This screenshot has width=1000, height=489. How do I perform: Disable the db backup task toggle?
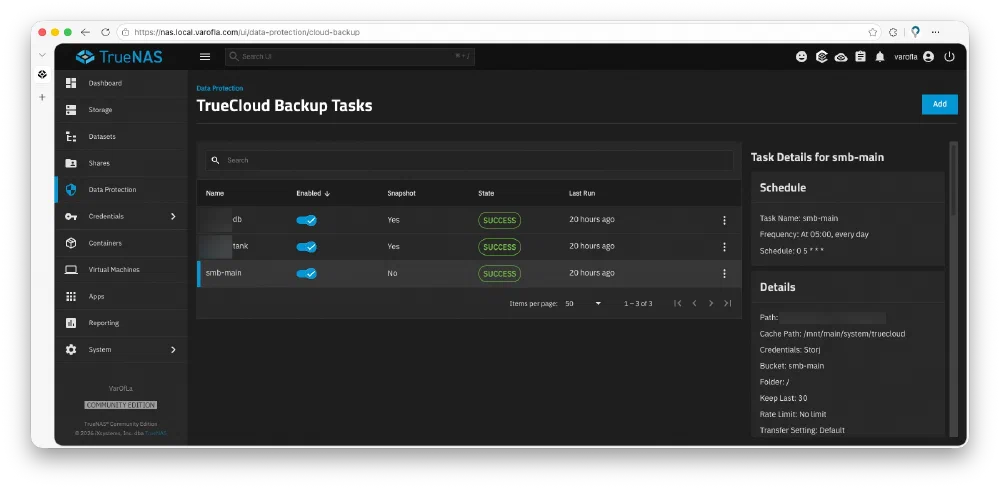point(307,220)
